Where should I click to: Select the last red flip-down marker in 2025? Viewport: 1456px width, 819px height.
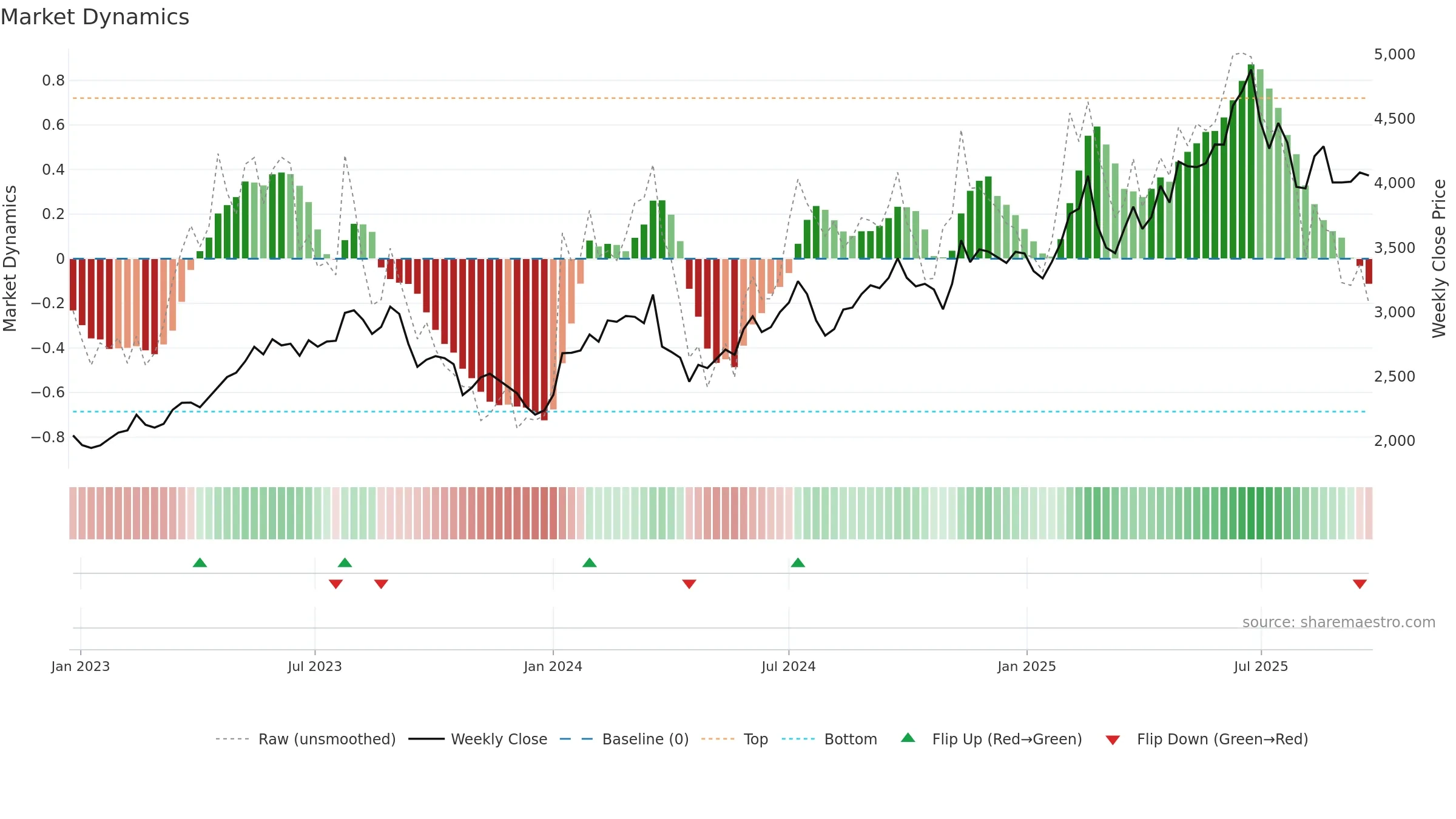[1360, 584]
